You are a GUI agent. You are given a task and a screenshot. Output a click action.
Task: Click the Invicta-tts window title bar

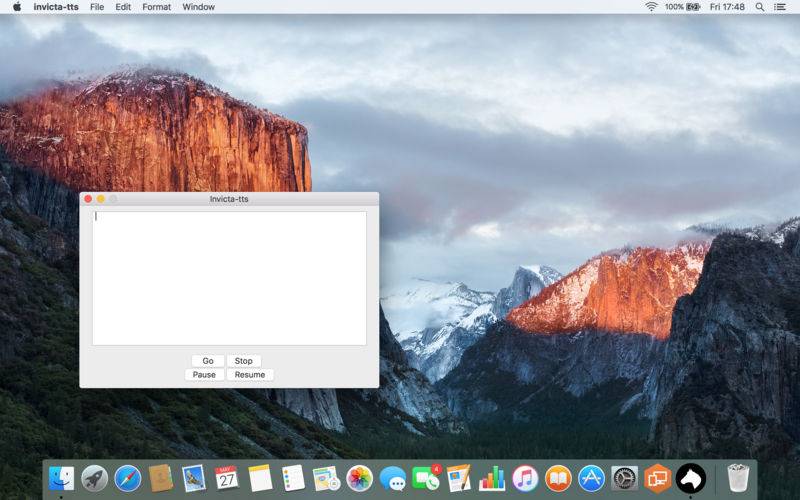(229, 198)
